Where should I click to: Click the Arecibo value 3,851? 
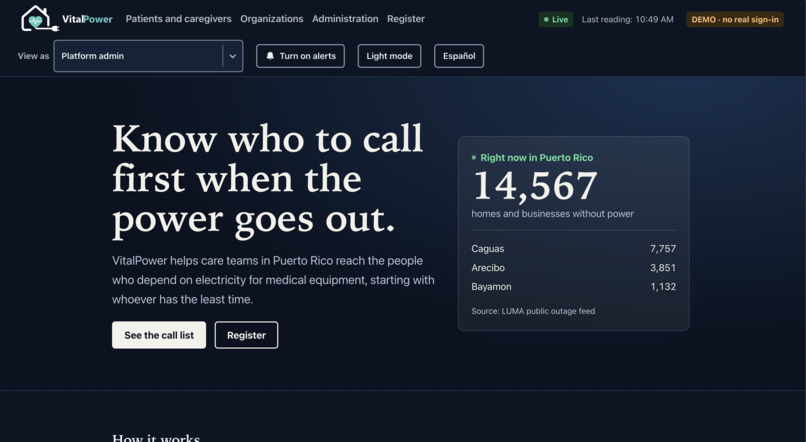[663, 268]
